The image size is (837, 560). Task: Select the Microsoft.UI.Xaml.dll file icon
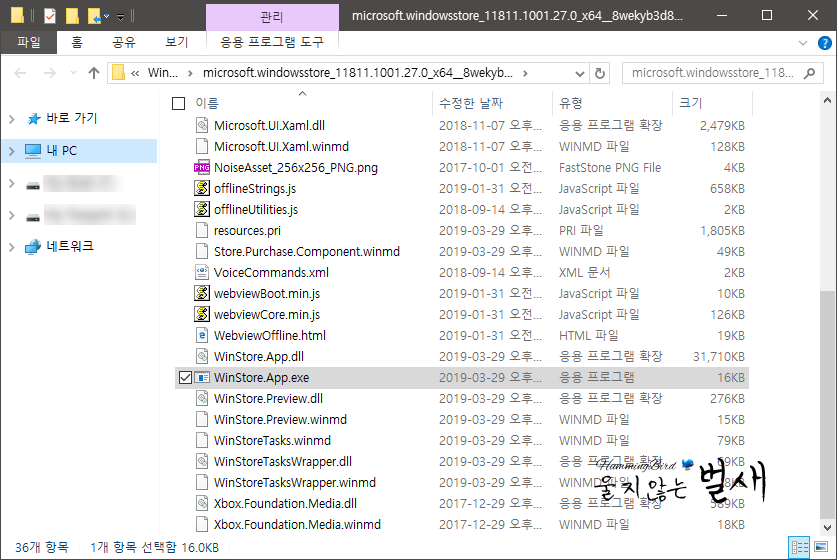(202, 125)
